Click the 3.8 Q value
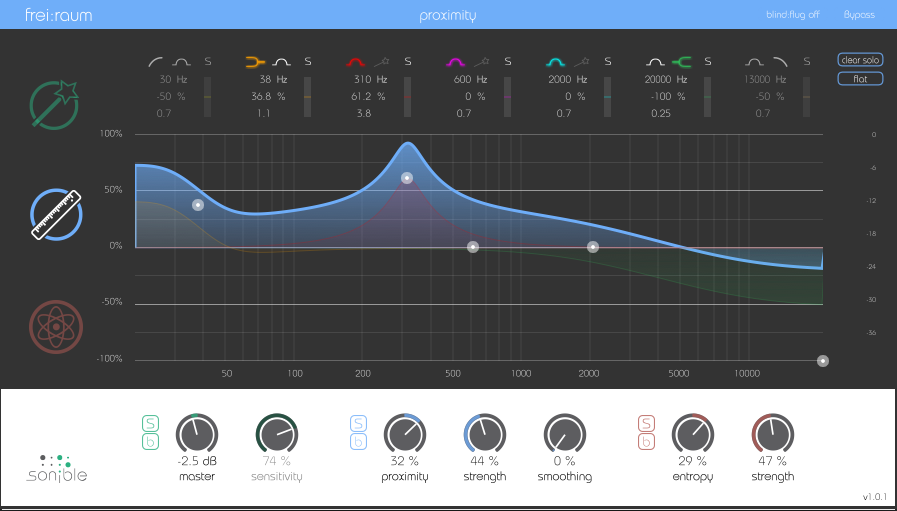The height and width of the screenshot is (511, 897). click(x=364, y=113)
